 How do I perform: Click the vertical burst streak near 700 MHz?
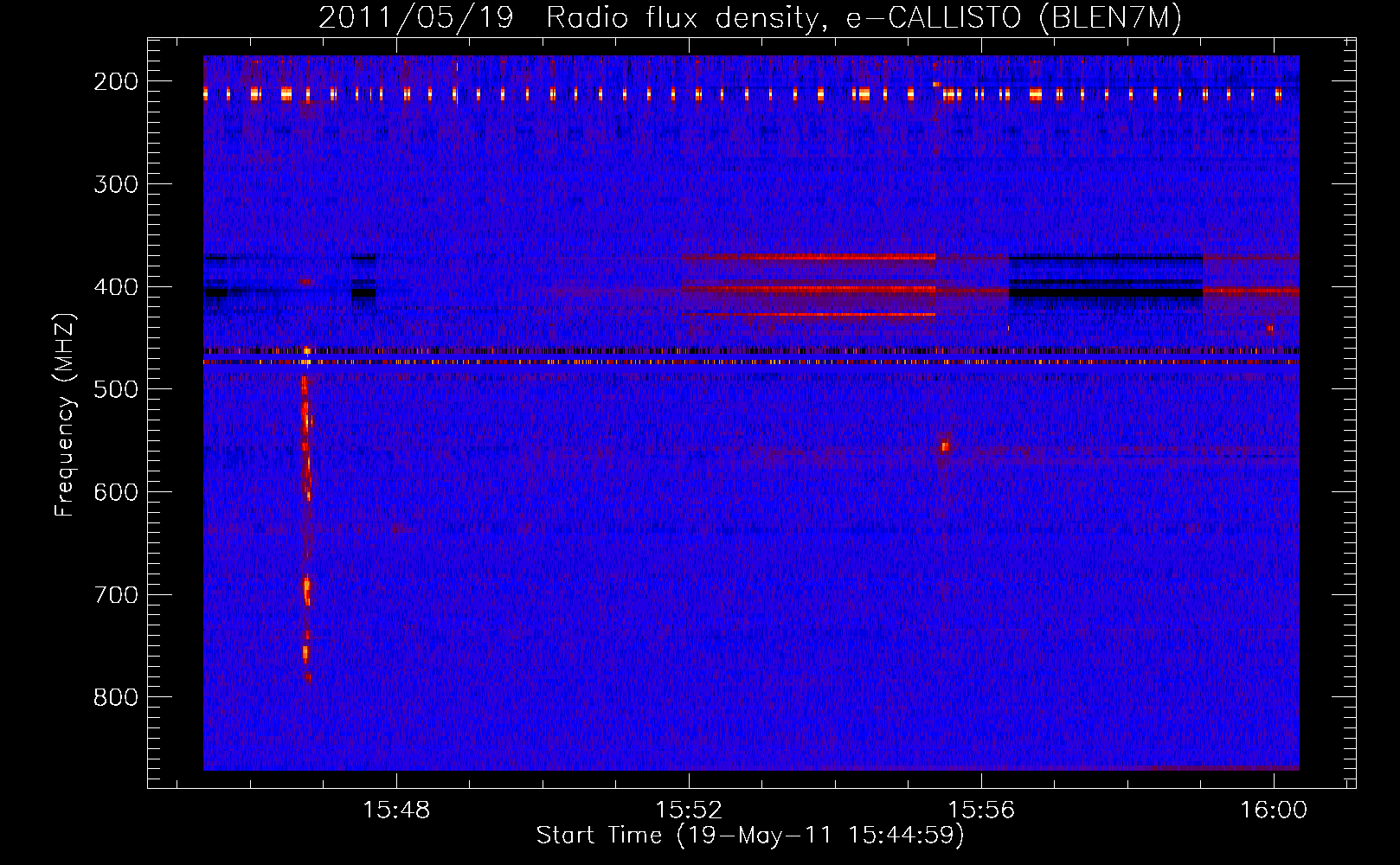tap(306, 592)
